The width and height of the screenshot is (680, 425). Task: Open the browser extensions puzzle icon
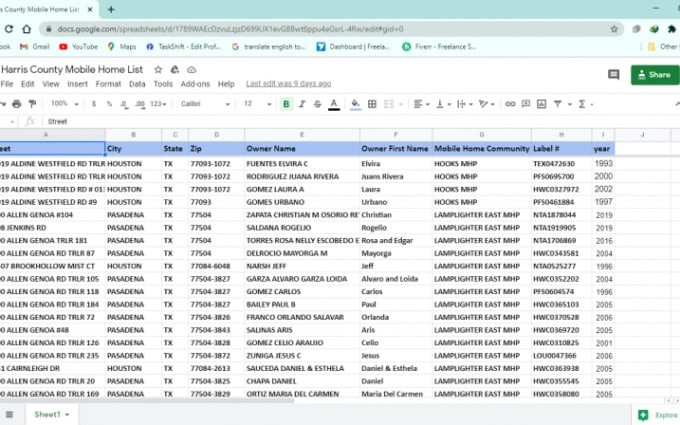(x=672, y=29)
